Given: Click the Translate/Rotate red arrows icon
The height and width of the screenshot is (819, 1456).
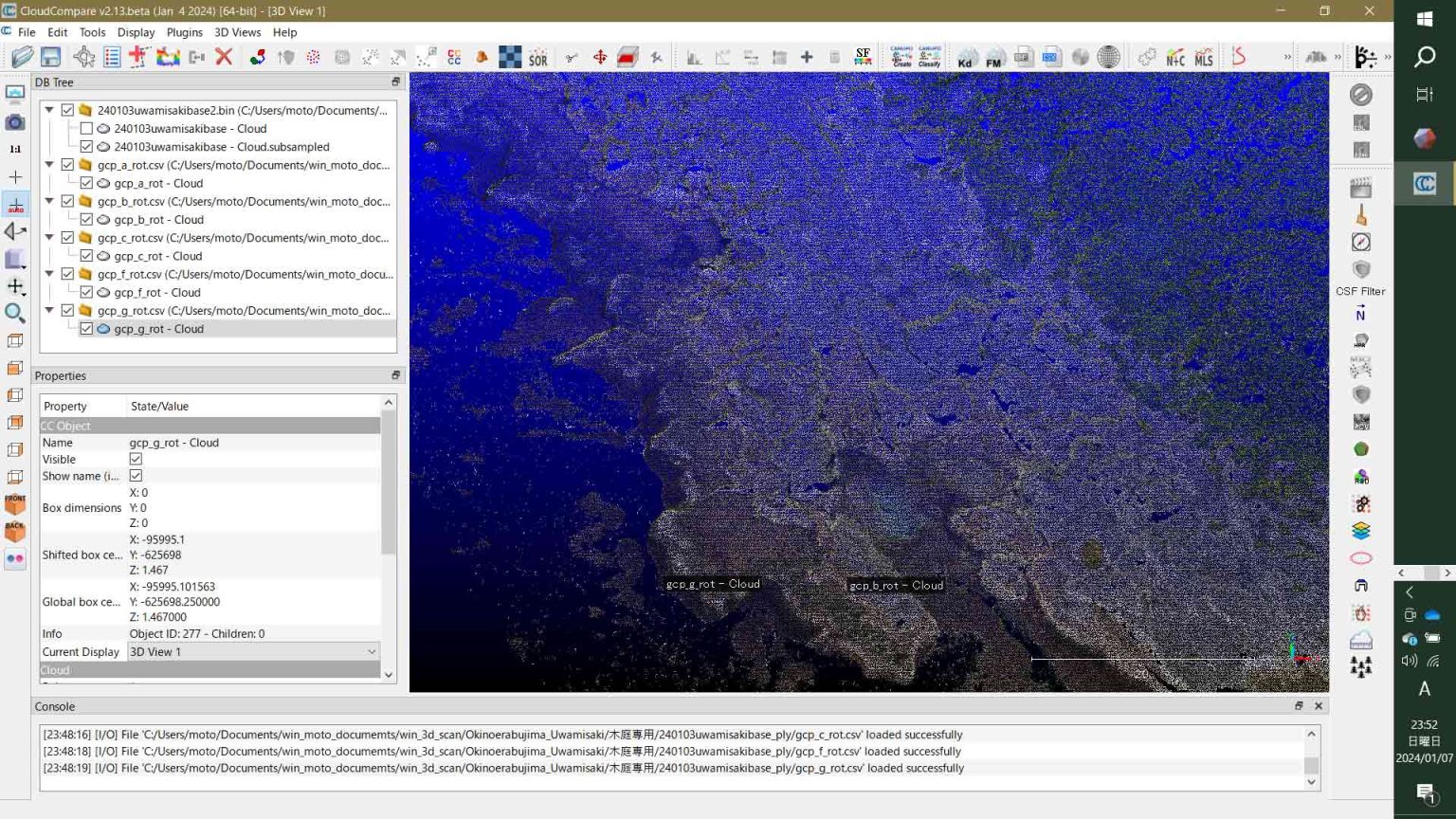Looking at the screenshot, I should [x=600, y=57].
